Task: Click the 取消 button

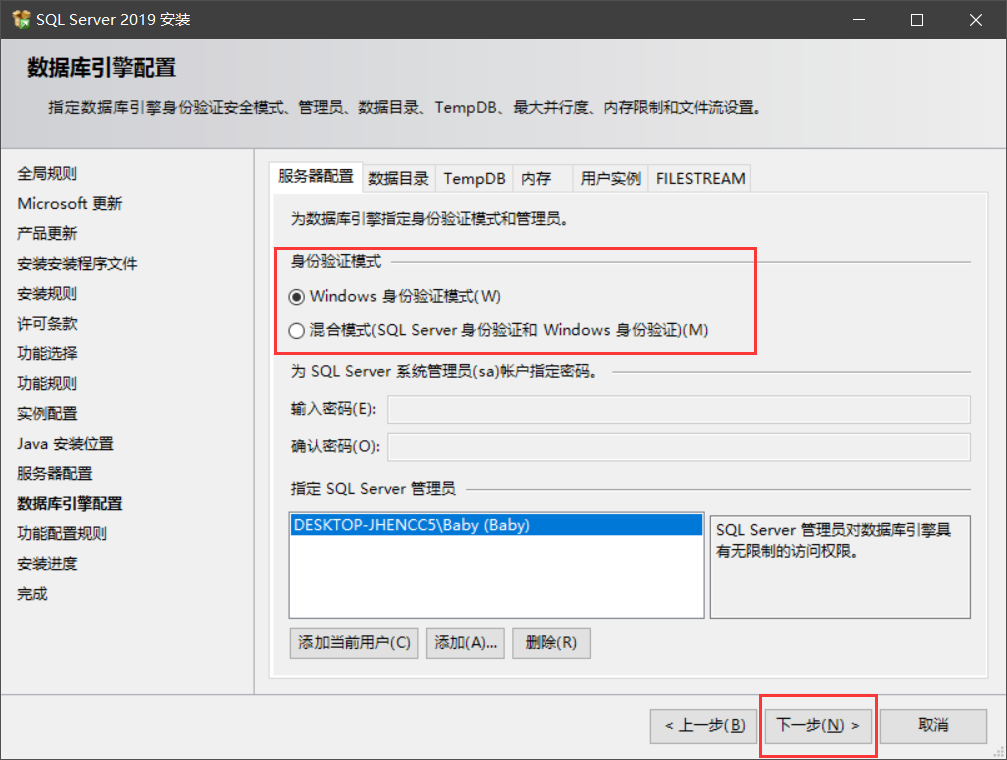Action: (933, 726)
